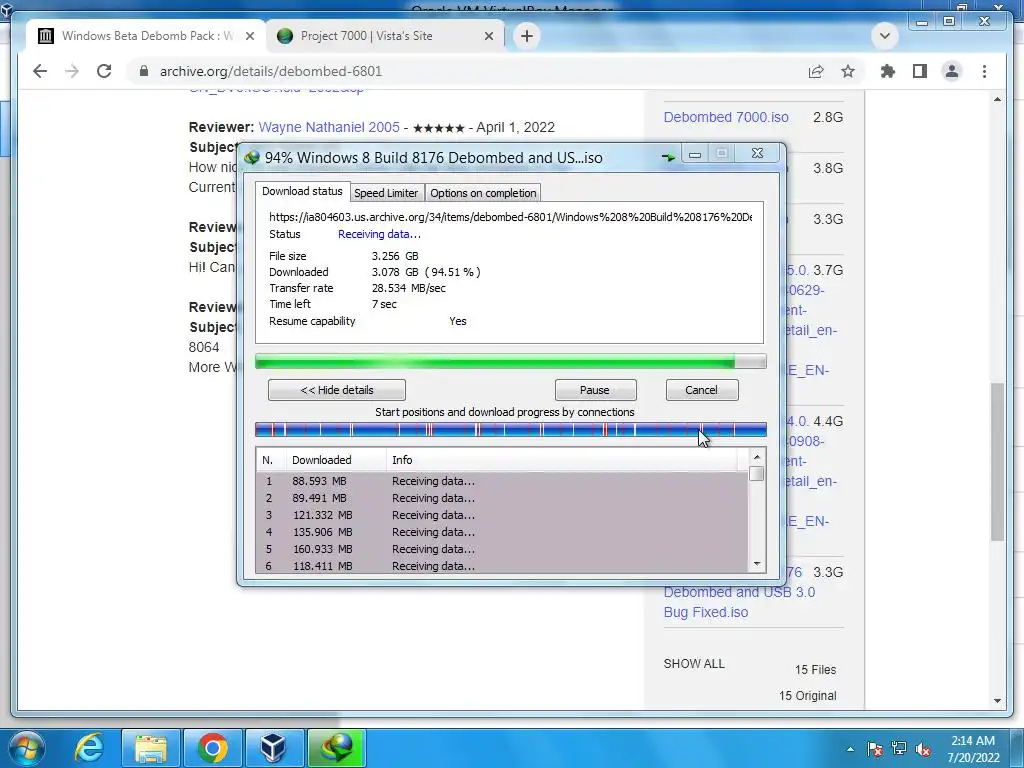Open the Windows Start menu
Screen dimensions: 1024x768
(x=27, y=748)
